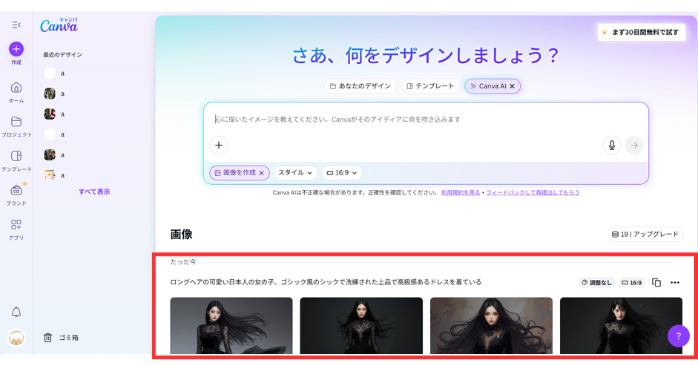Click the 画像 section heading
Screen dimensions: 698x365
tap(181, 234)
